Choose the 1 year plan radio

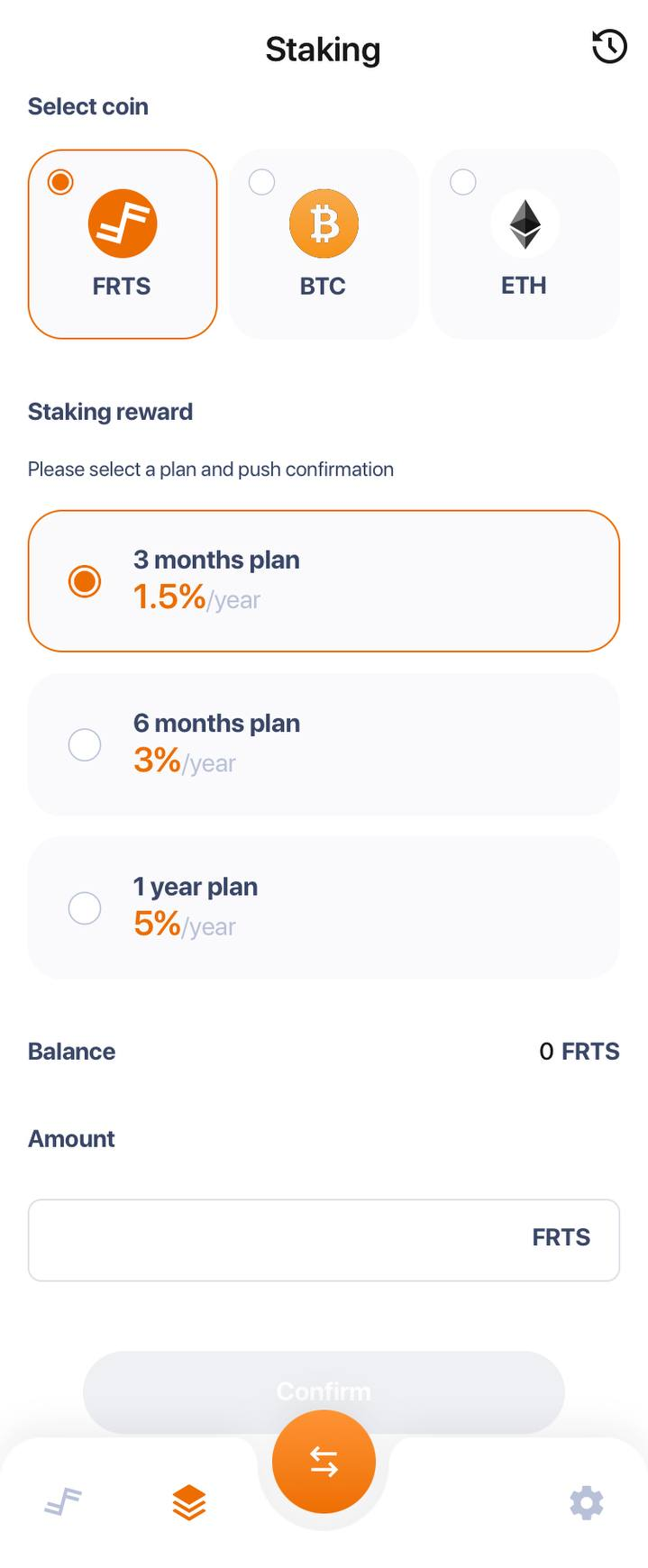click(x=85, y=908)
